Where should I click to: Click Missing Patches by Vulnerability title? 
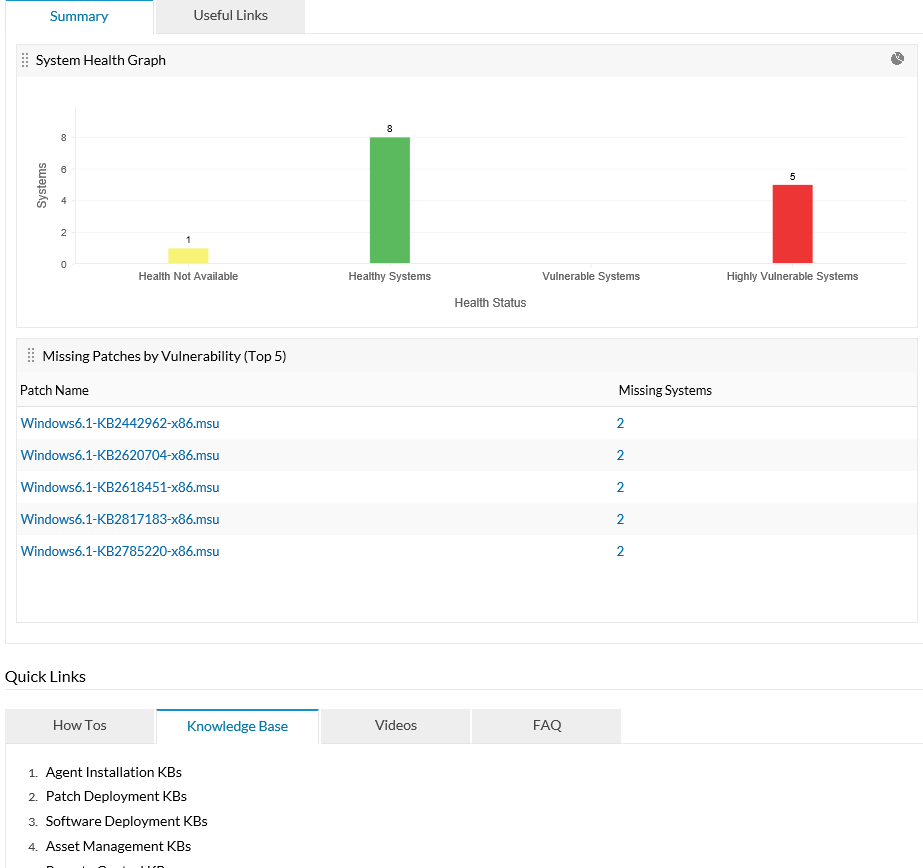[164, 356]
